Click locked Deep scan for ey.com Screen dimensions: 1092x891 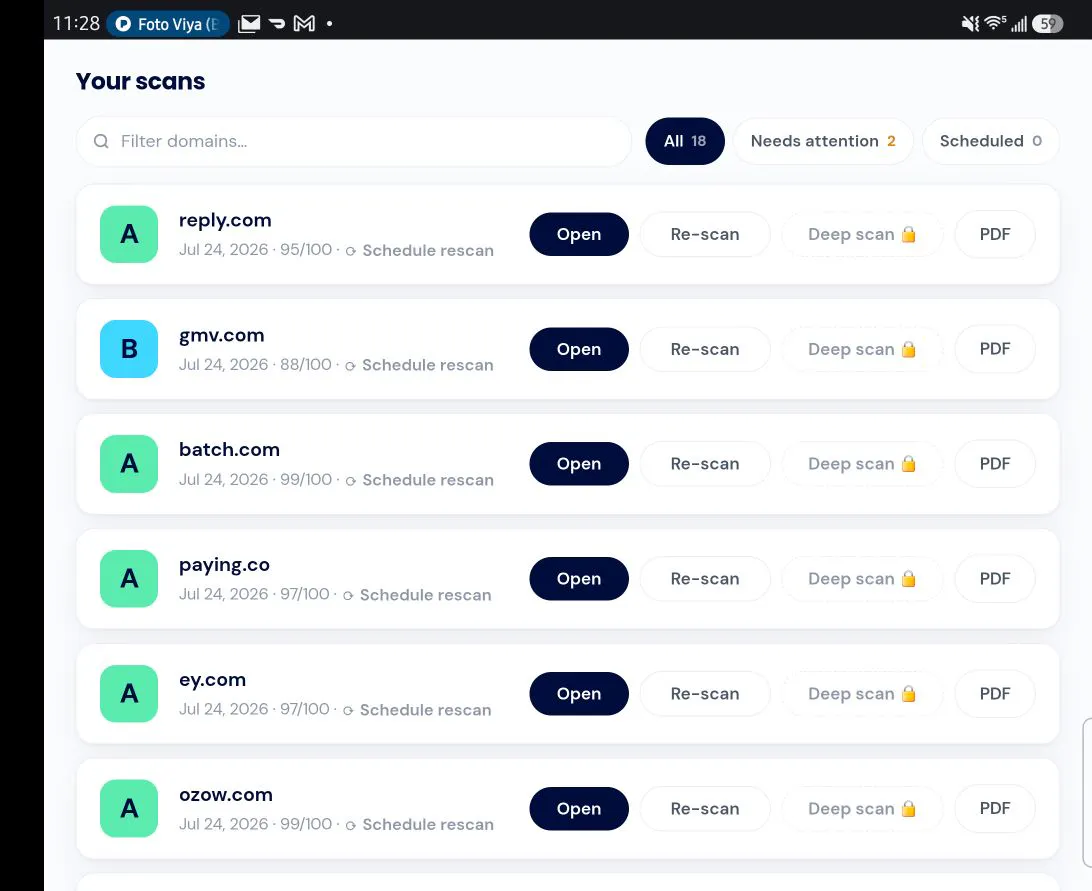tap(861, 694)
